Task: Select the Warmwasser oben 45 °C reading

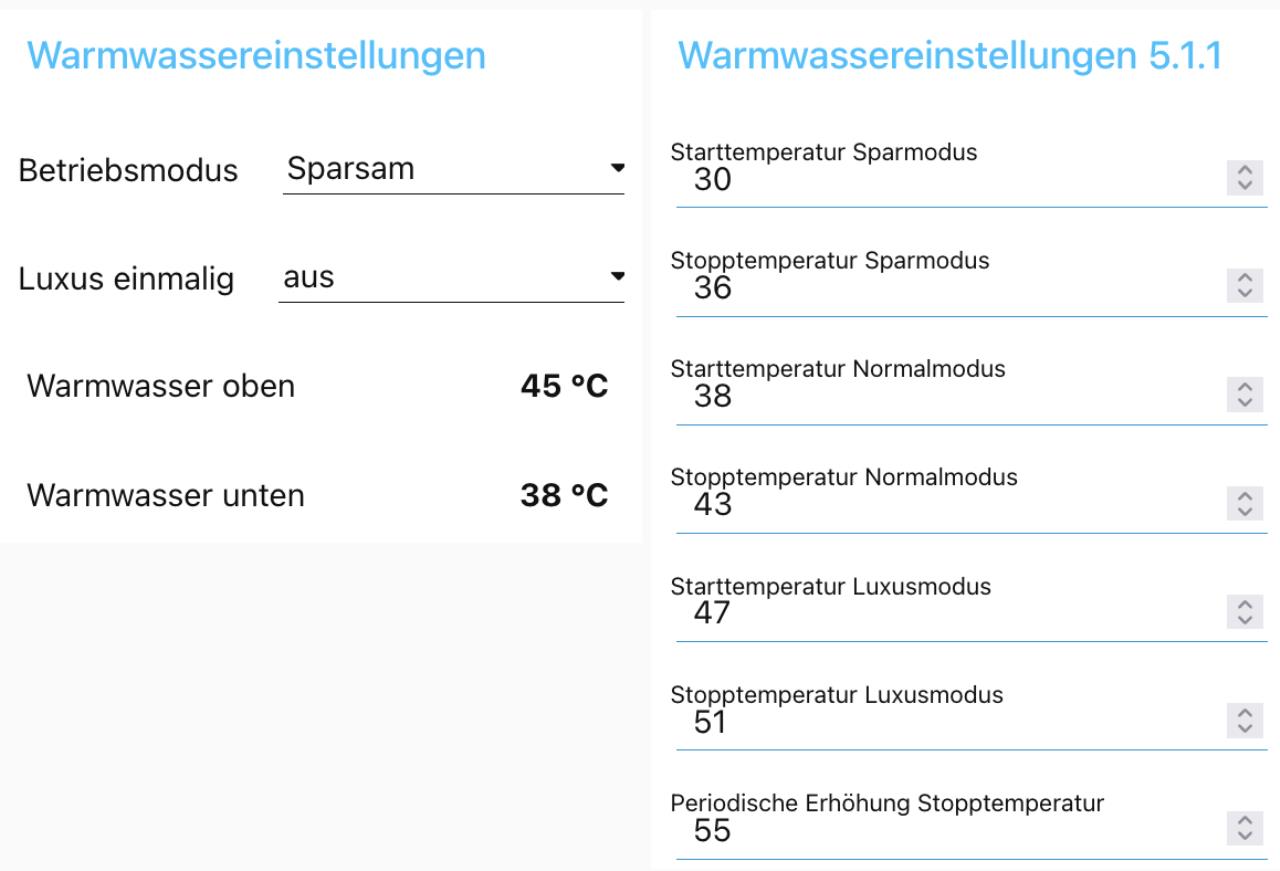Action: [564, 386]
